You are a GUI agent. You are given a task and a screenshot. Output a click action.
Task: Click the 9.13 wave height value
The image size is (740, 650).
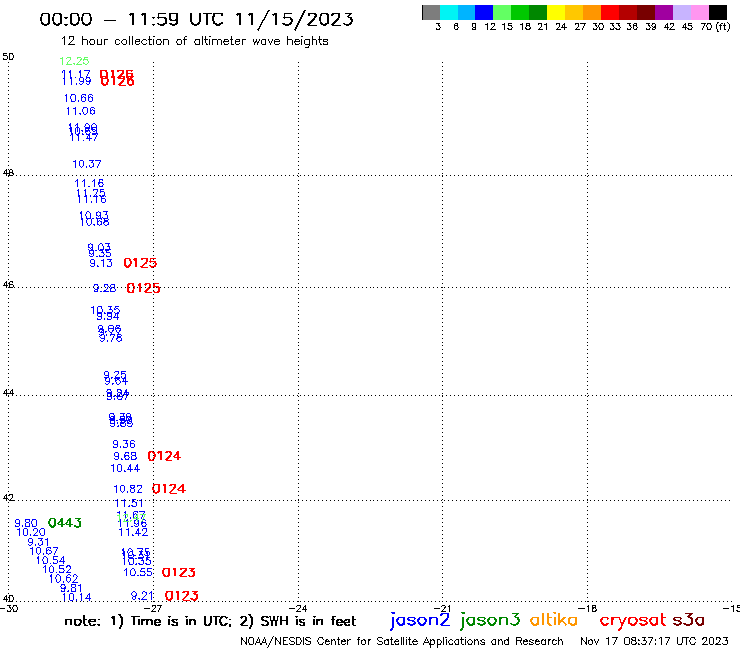coord(101,263)
